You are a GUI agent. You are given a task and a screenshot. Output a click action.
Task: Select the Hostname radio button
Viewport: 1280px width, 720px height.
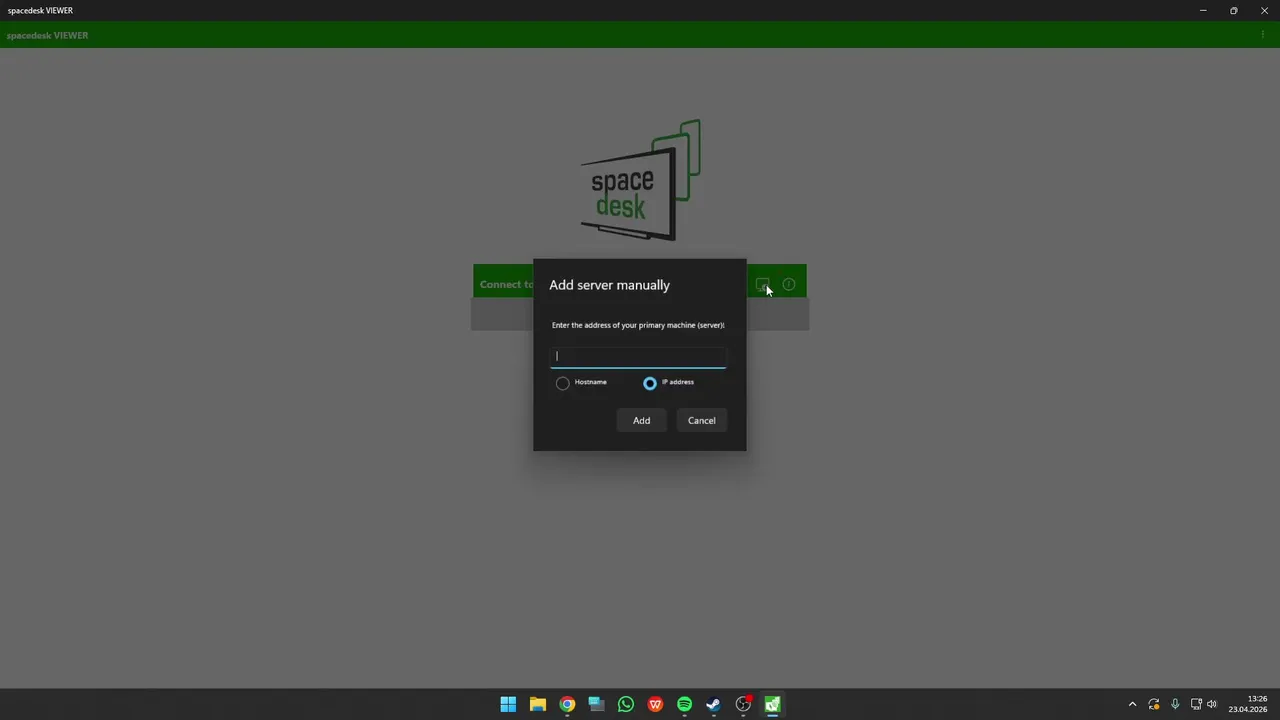[x=563, y=383]
